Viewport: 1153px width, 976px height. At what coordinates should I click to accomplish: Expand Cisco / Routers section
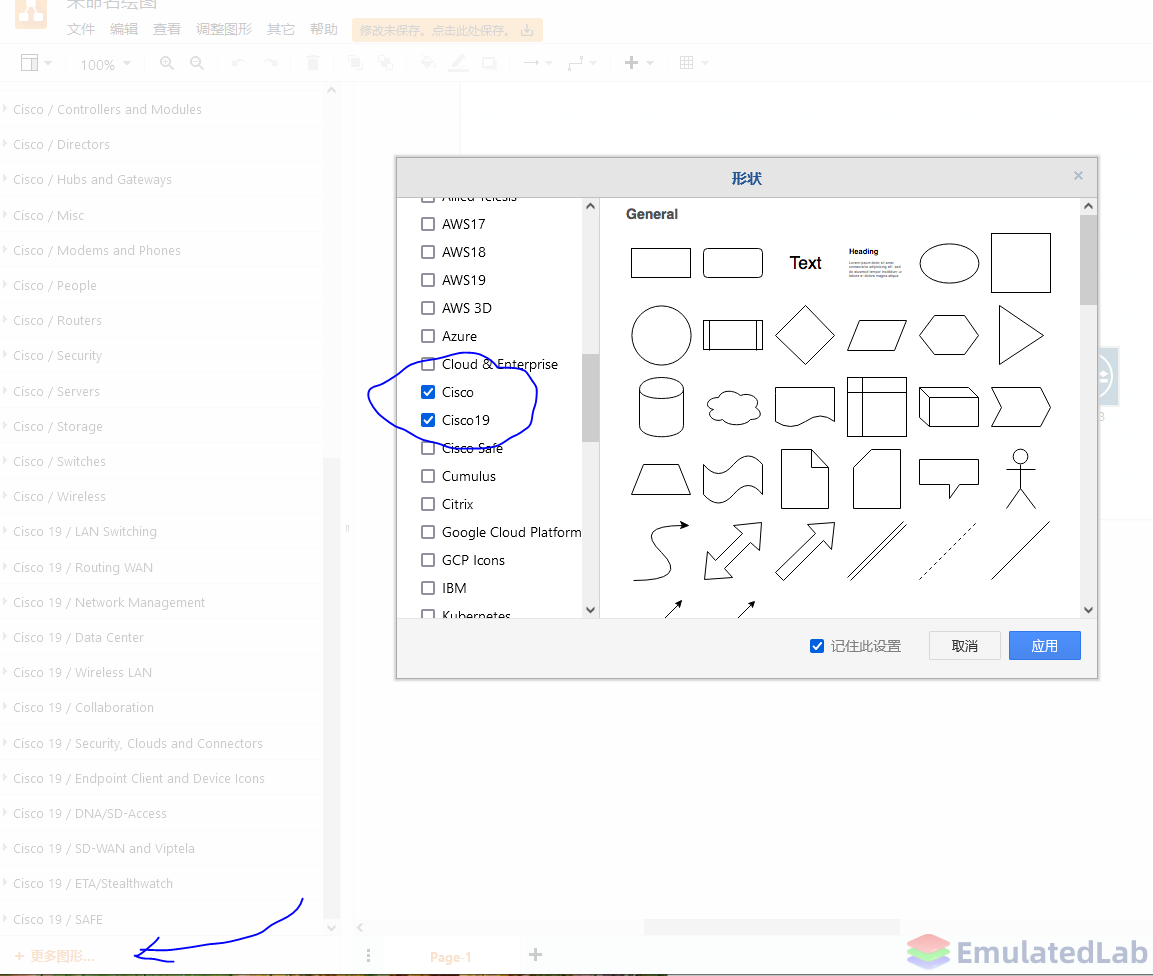coord(162,321)
